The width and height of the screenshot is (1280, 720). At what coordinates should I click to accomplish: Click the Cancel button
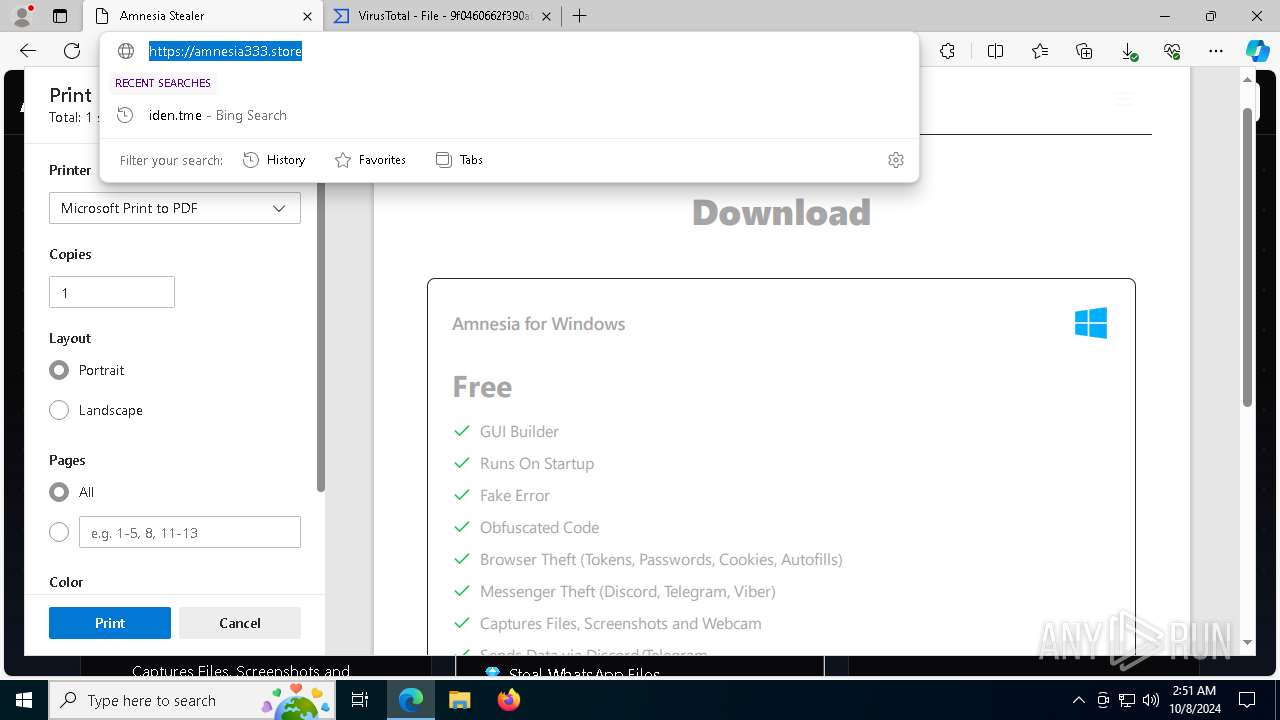(x=240, y=623)
